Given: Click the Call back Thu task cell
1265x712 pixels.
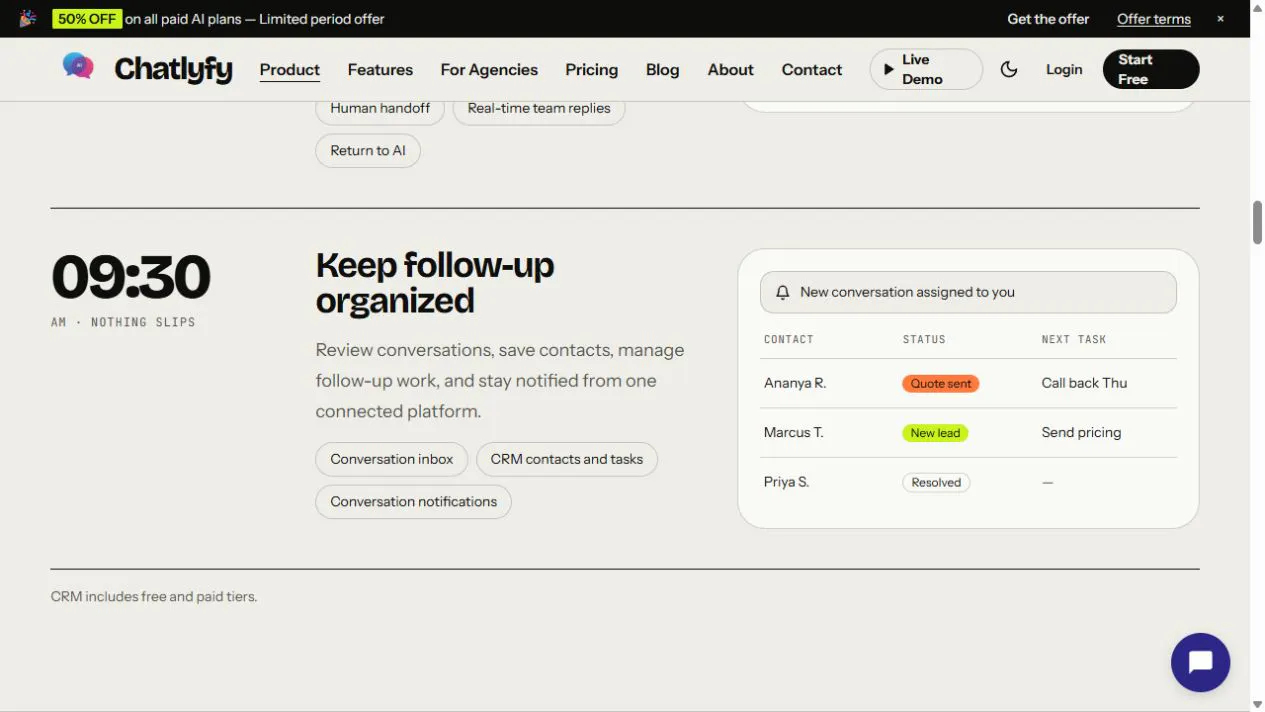Looking at the screenshot, I should (1084, 383).
